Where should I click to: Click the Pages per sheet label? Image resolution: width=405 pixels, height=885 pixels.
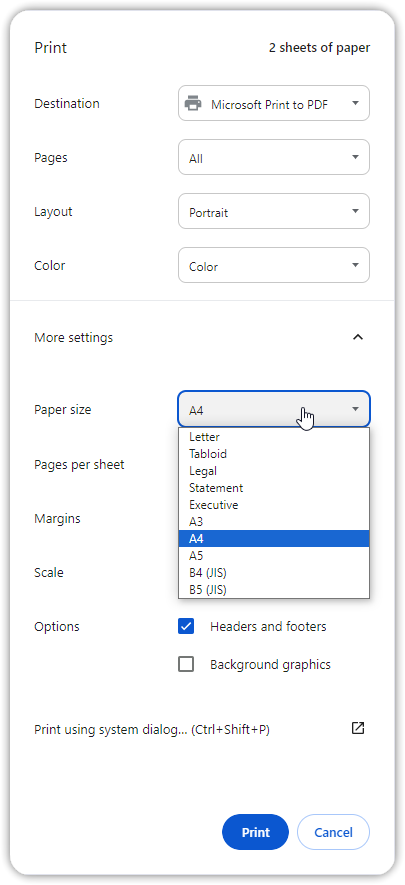click(x=80, y=465)
